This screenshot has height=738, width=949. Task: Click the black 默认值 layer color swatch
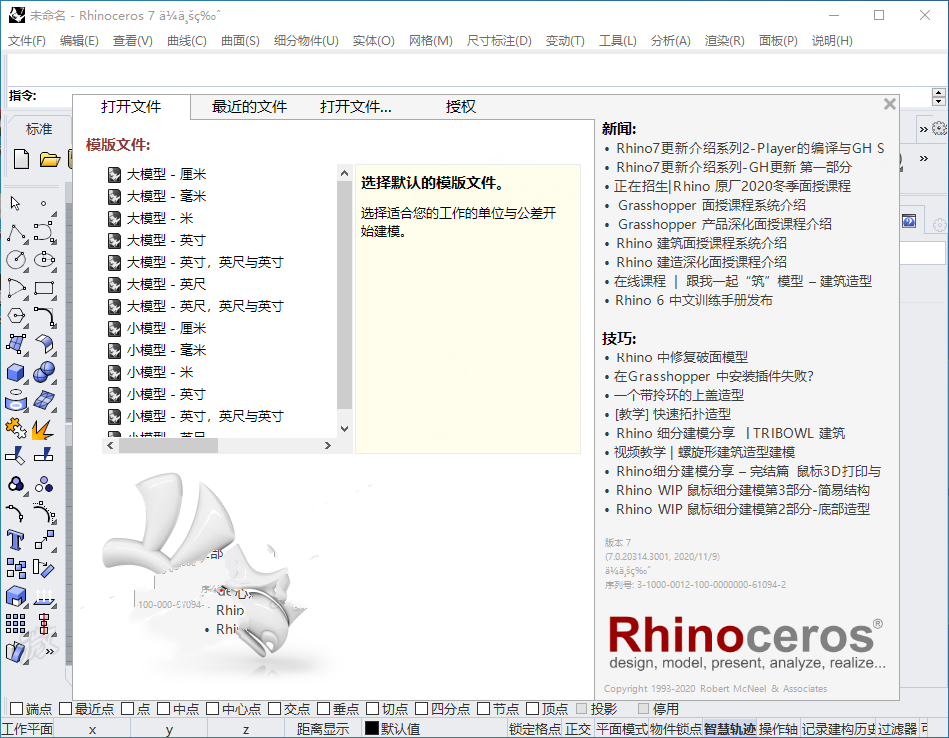(x=372, y=728)
